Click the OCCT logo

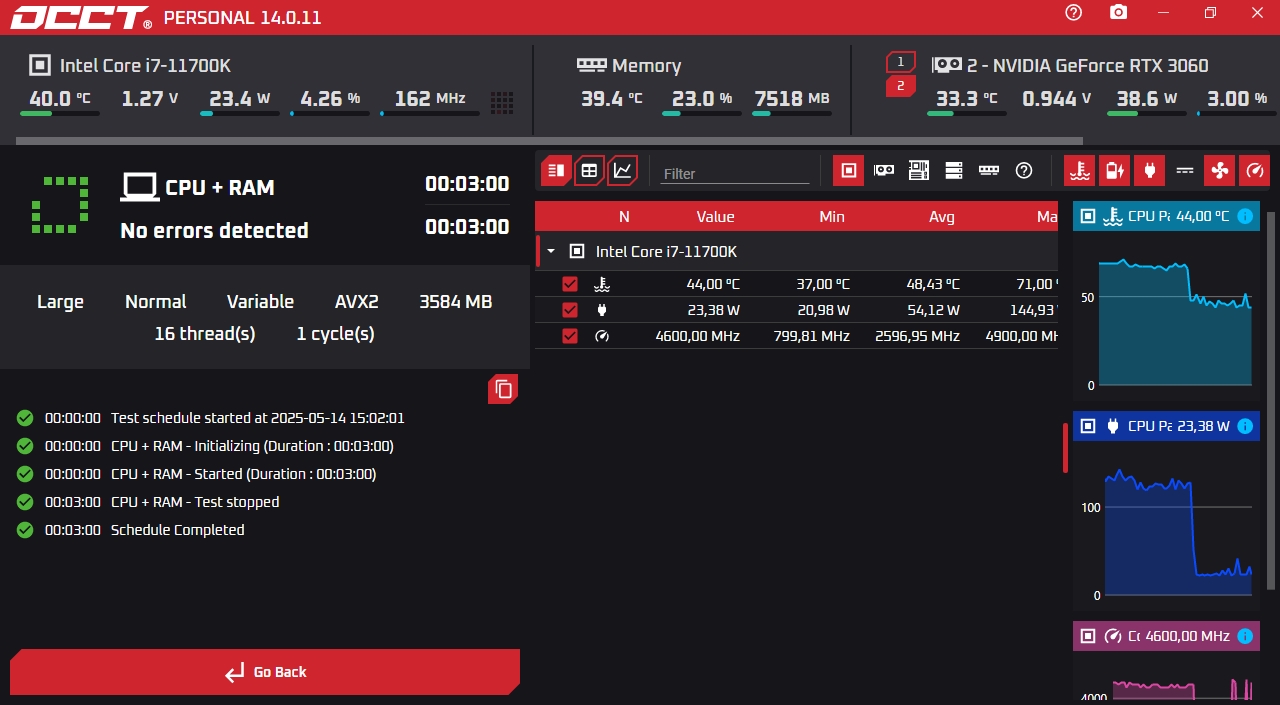coord(81,17)
